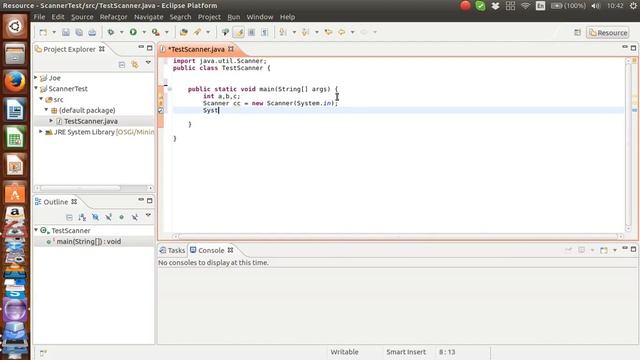Open Ubuntu Dash home button
Screen dimensions: 640x360
coord(15,27)
